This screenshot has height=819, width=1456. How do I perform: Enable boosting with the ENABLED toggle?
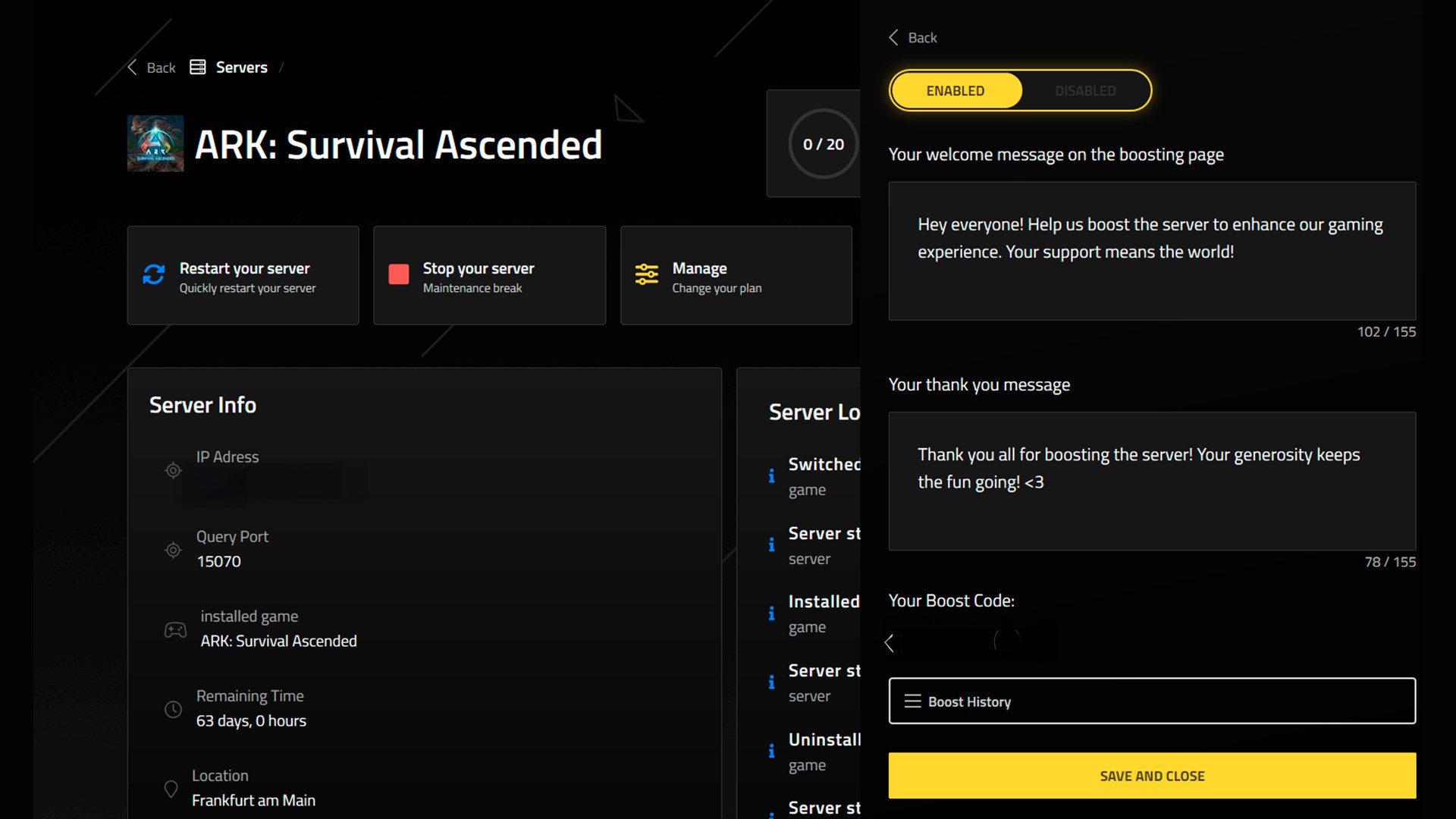[955, 90]
